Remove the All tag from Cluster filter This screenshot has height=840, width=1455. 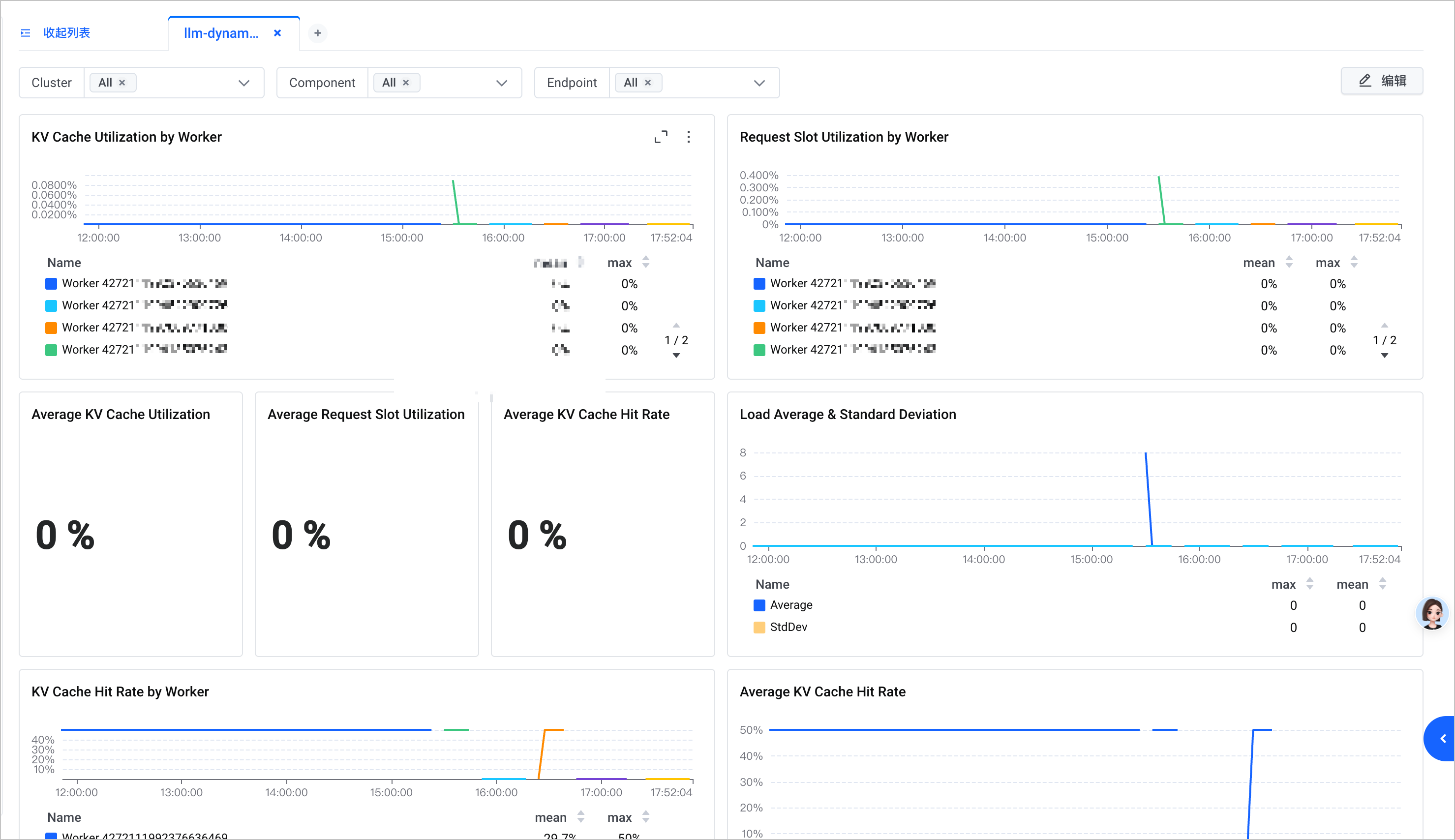point(122,83)
